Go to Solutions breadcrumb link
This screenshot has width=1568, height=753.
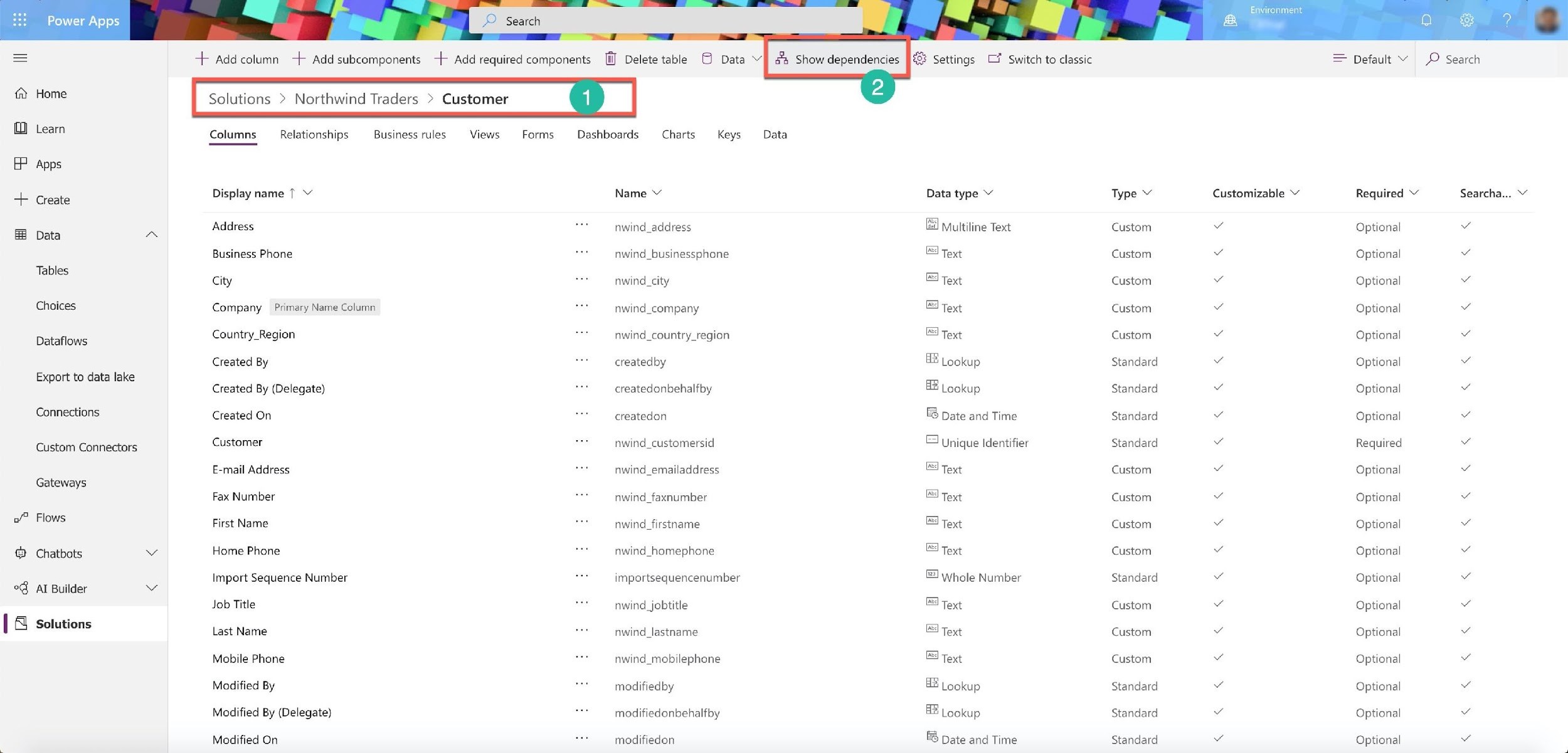(x=240, y=98)
